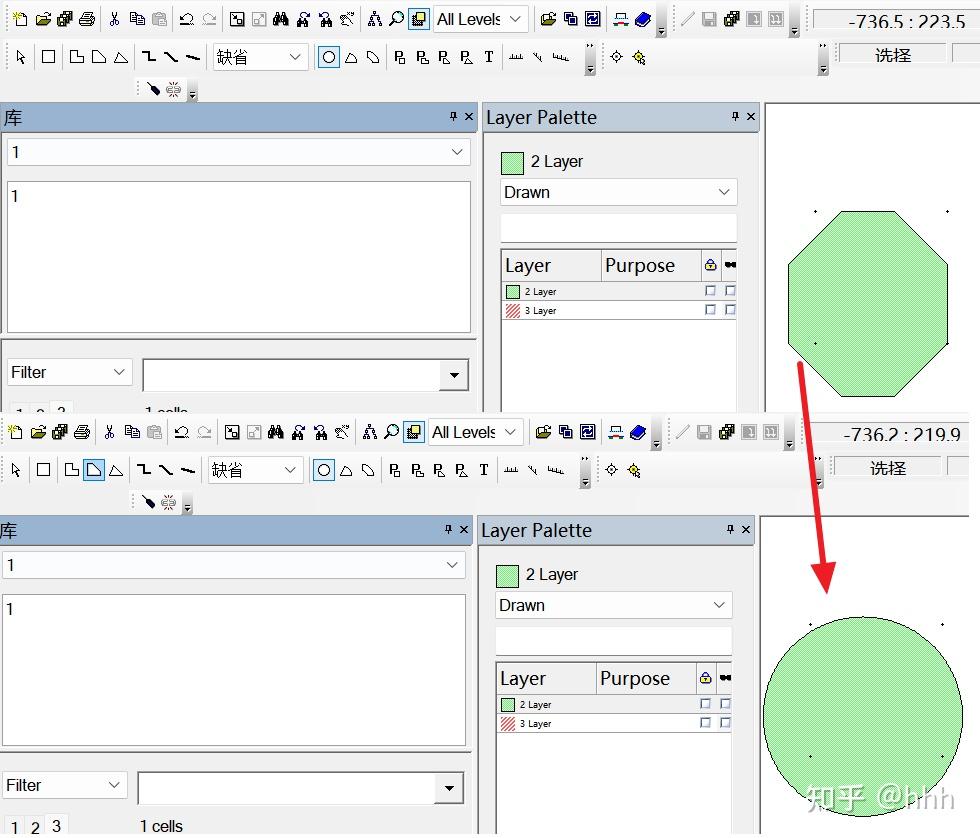Click the 选择 button in the upper window
980x838 pixels.
(892, 56)
